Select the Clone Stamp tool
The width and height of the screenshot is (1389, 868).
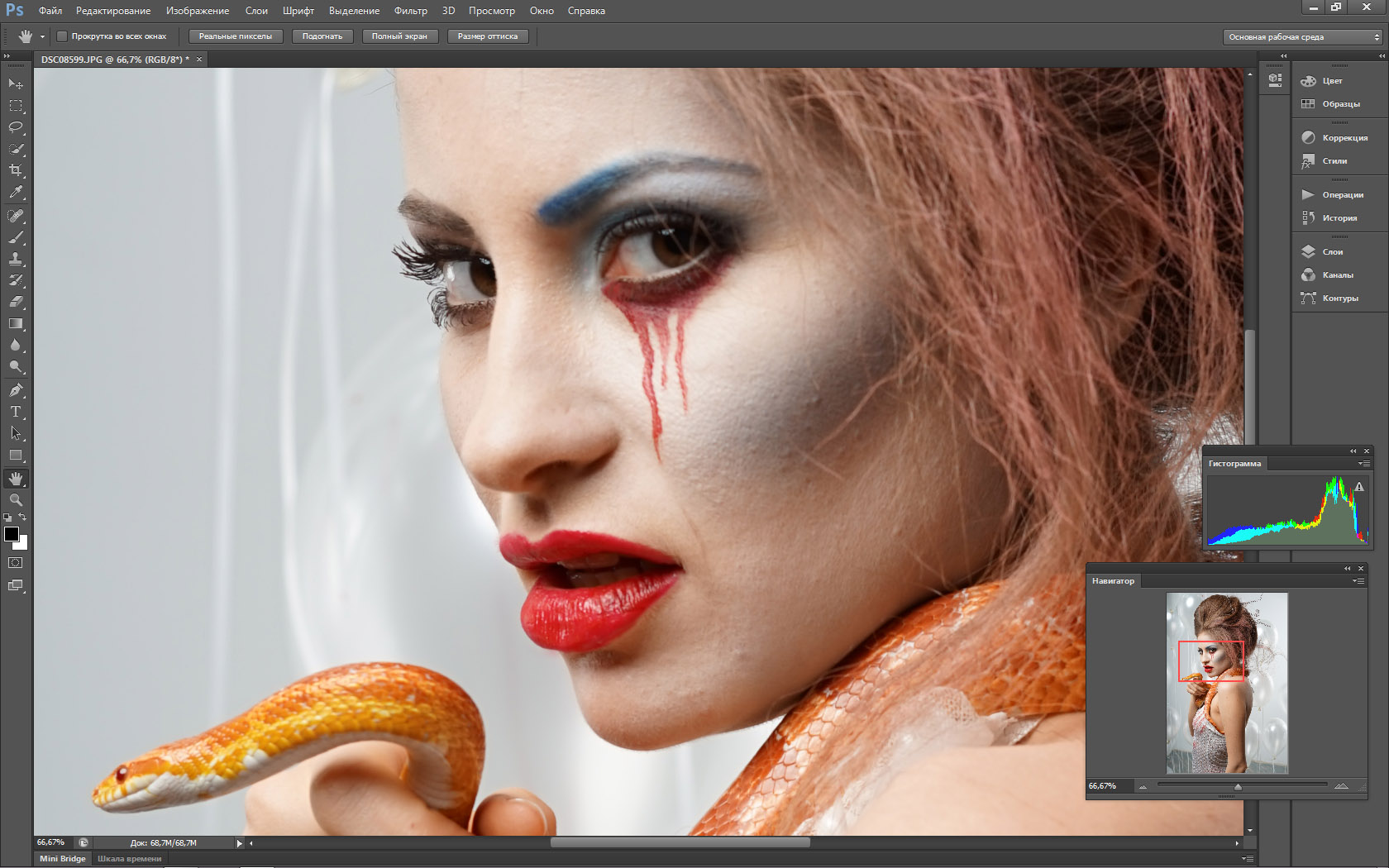(x=16, y=259)
